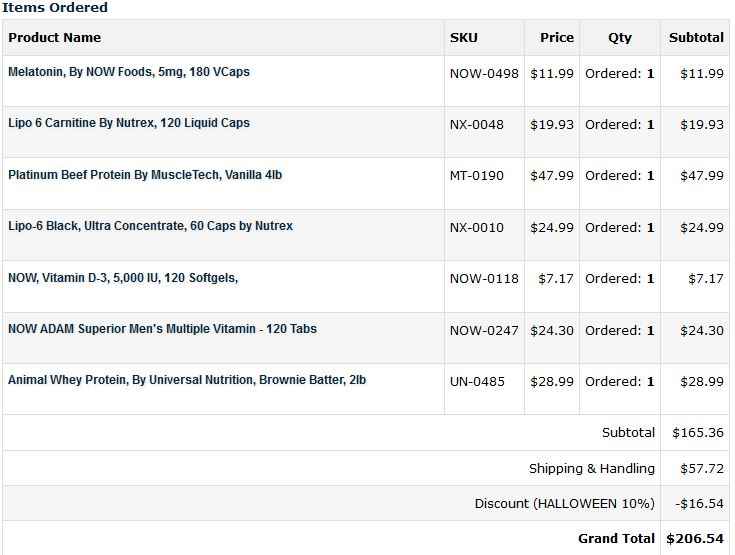Click the Items Ordered heading

(55, 8)
